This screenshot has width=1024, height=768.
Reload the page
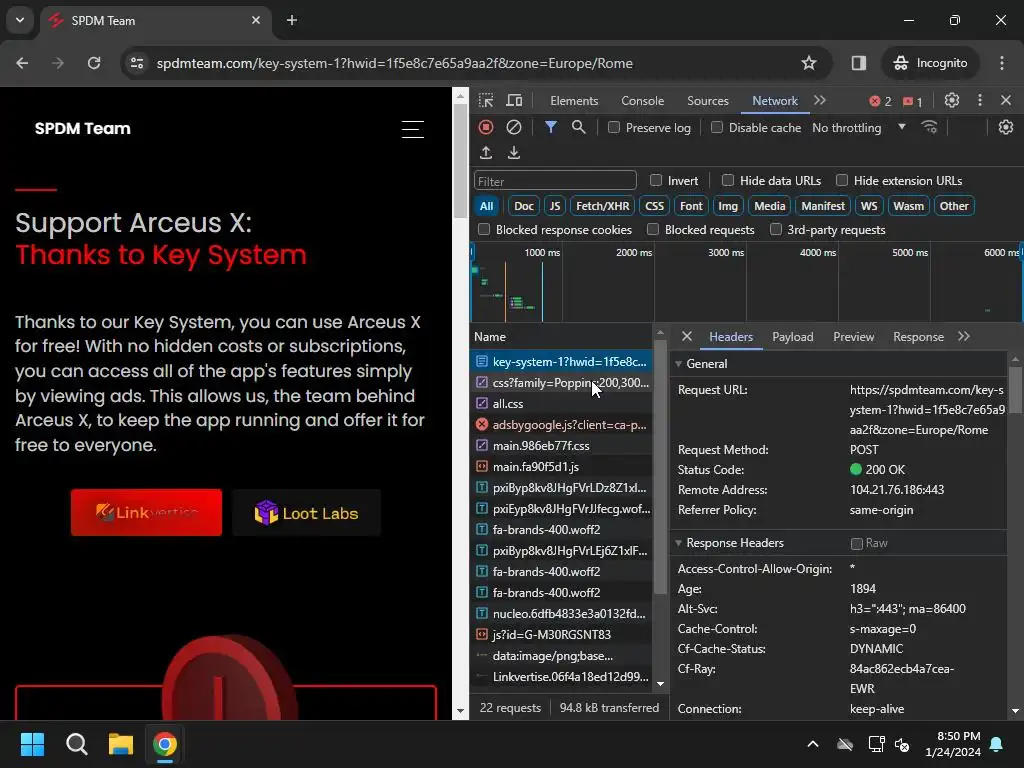(x=94, y=63)
